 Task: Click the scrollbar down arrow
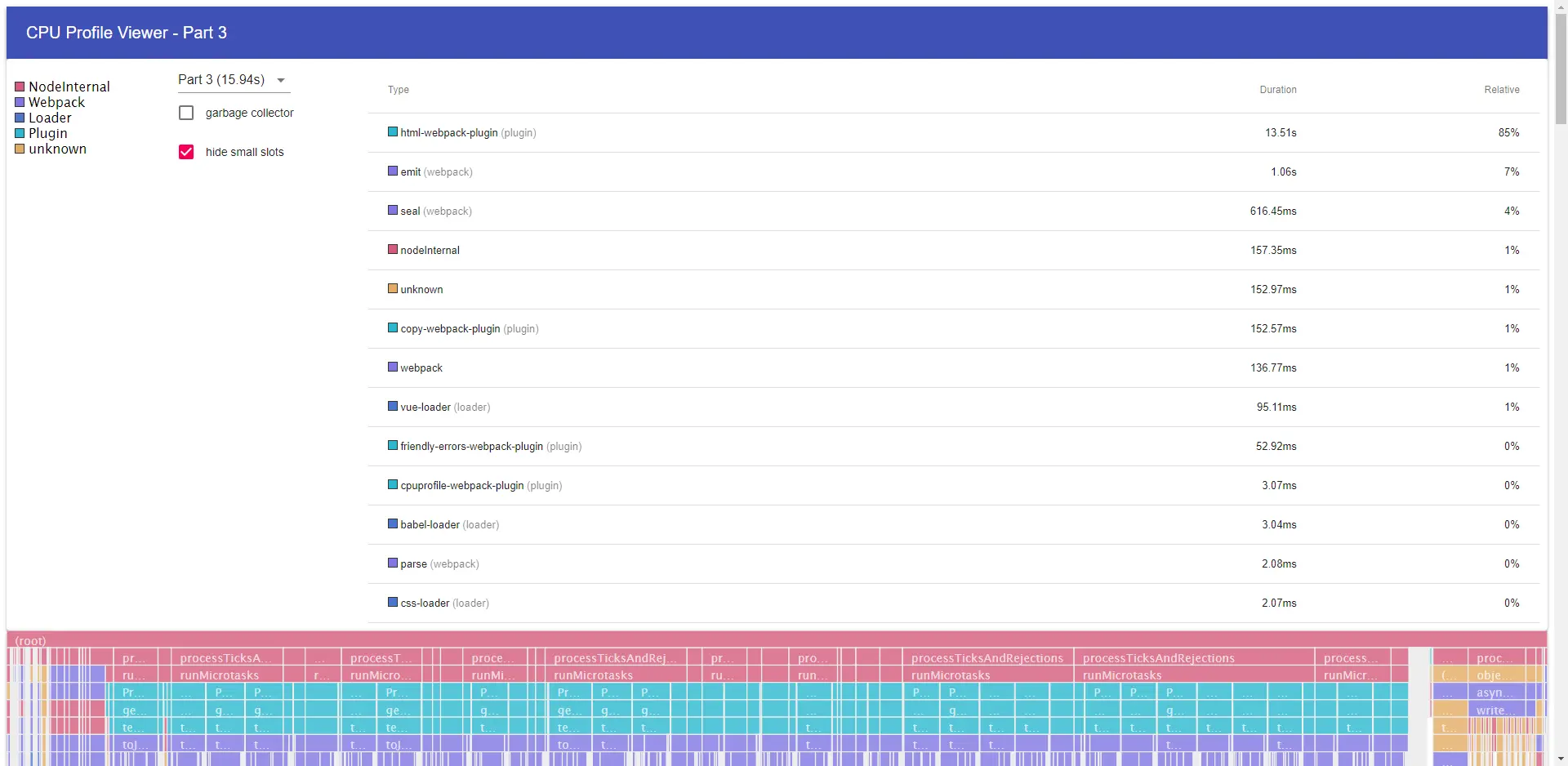[x=1561, y=758]
